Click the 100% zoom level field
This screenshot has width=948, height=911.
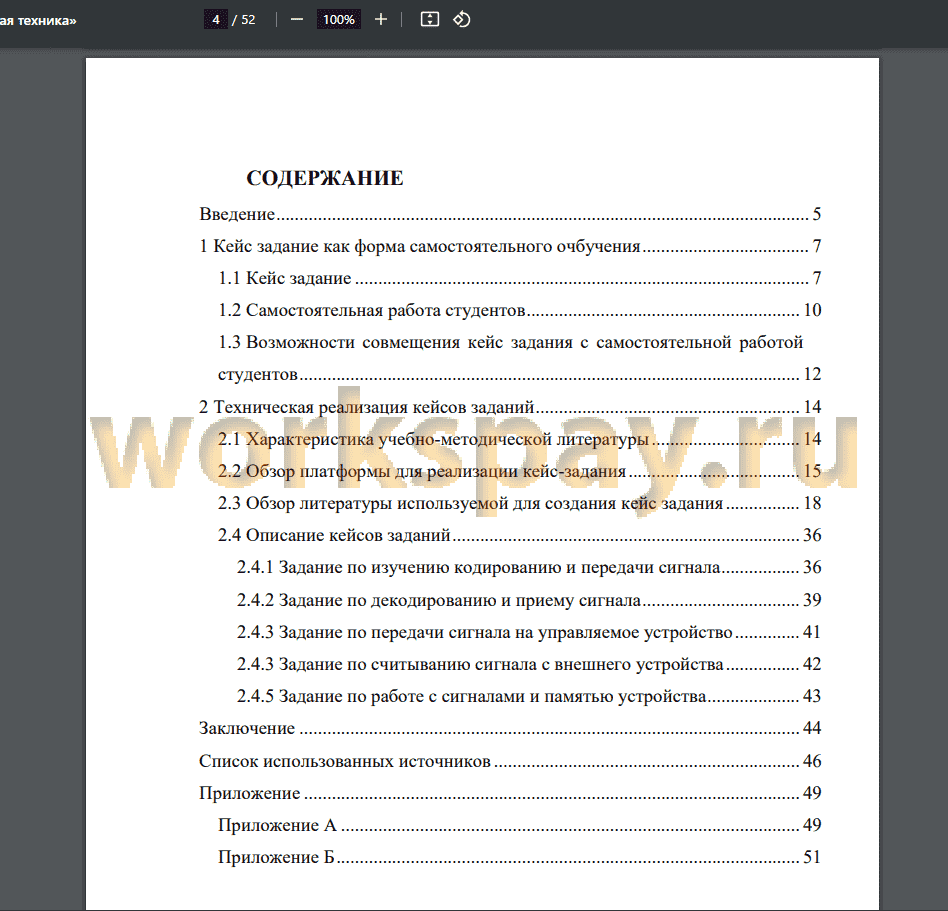pyautogui.click(x=339, y=20)
